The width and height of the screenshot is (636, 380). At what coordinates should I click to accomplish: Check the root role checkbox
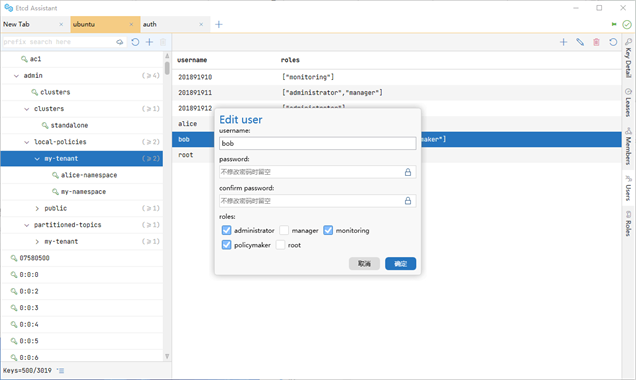[x=280, y=245]
